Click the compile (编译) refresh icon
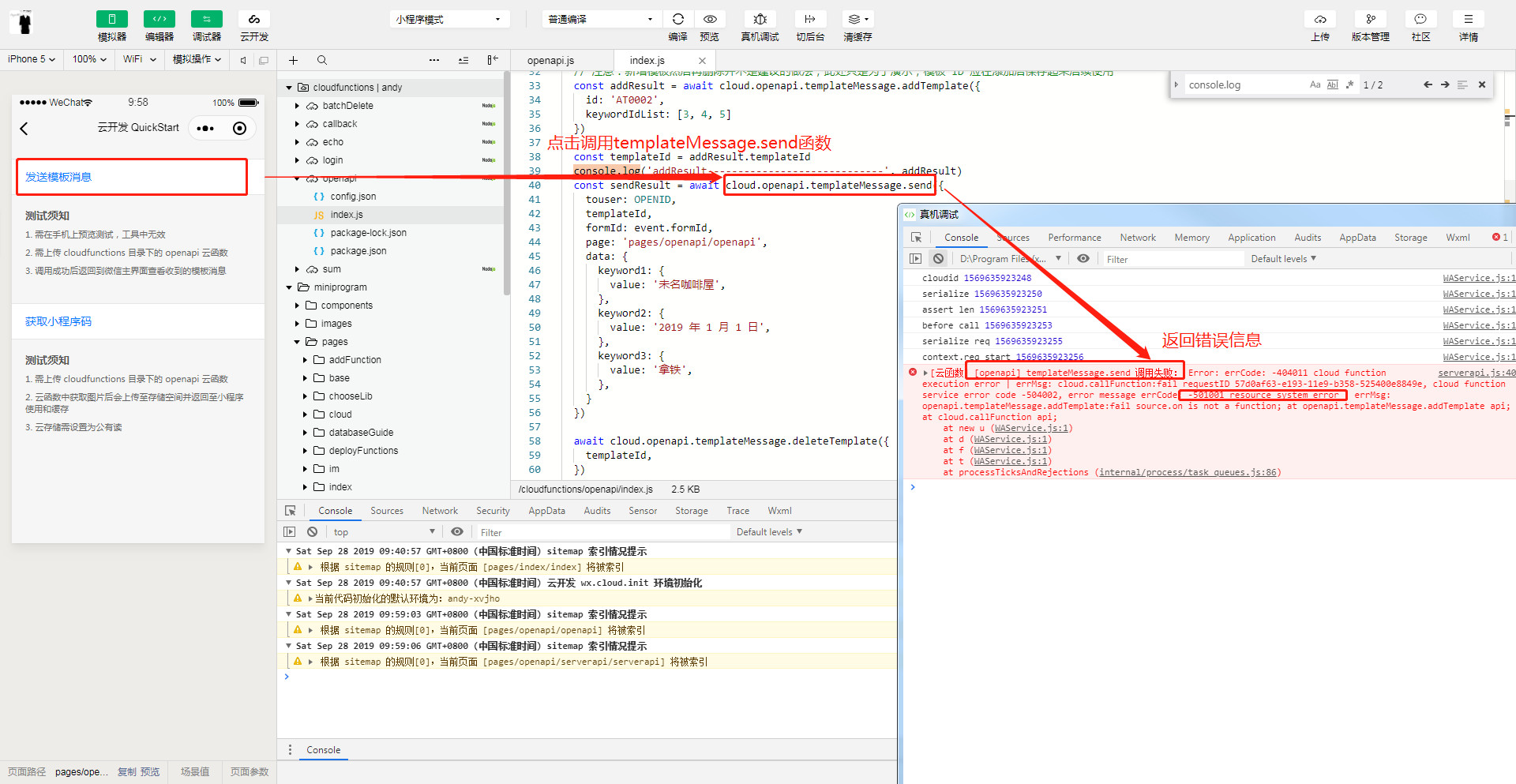The image size is (1516, 784). pos(677,19)
